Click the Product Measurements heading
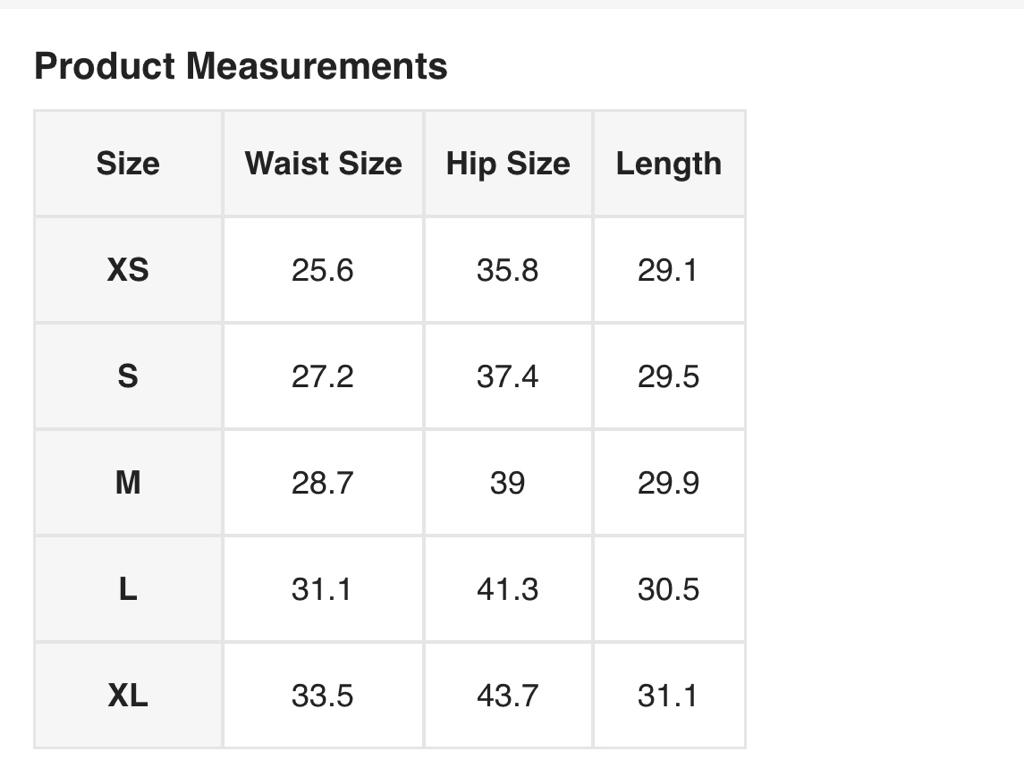 coord(241,66)
